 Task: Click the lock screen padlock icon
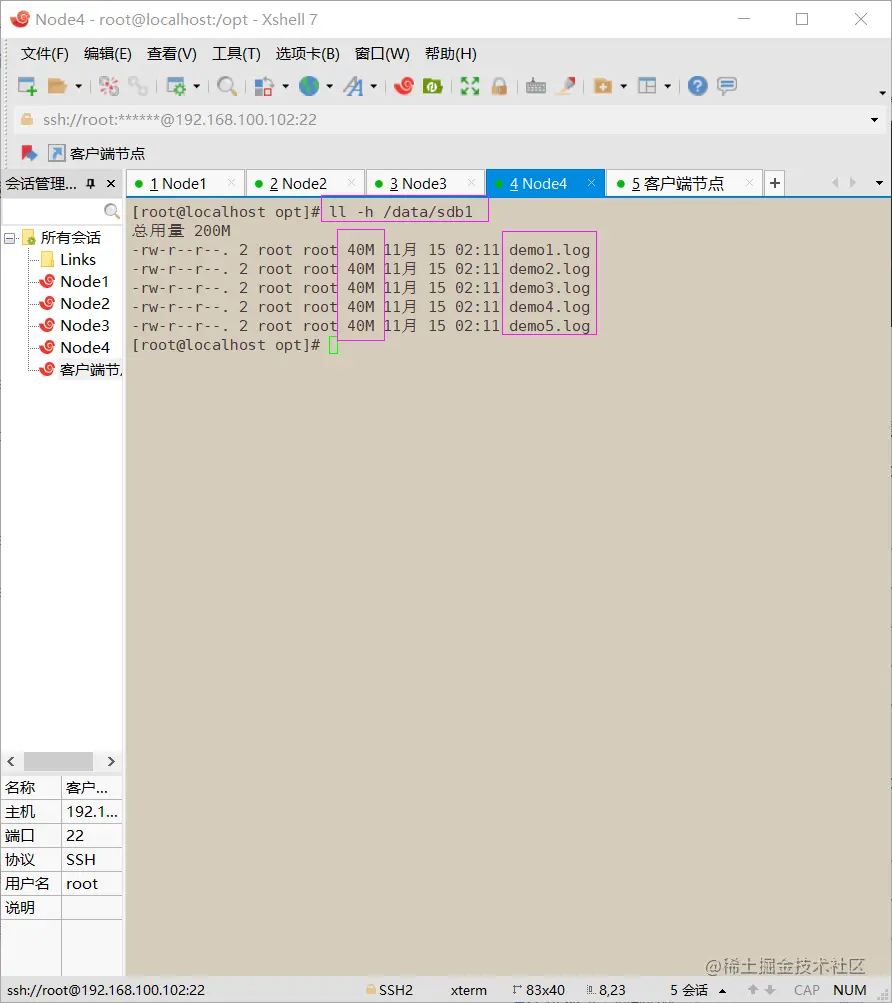[x=500, y=86]
